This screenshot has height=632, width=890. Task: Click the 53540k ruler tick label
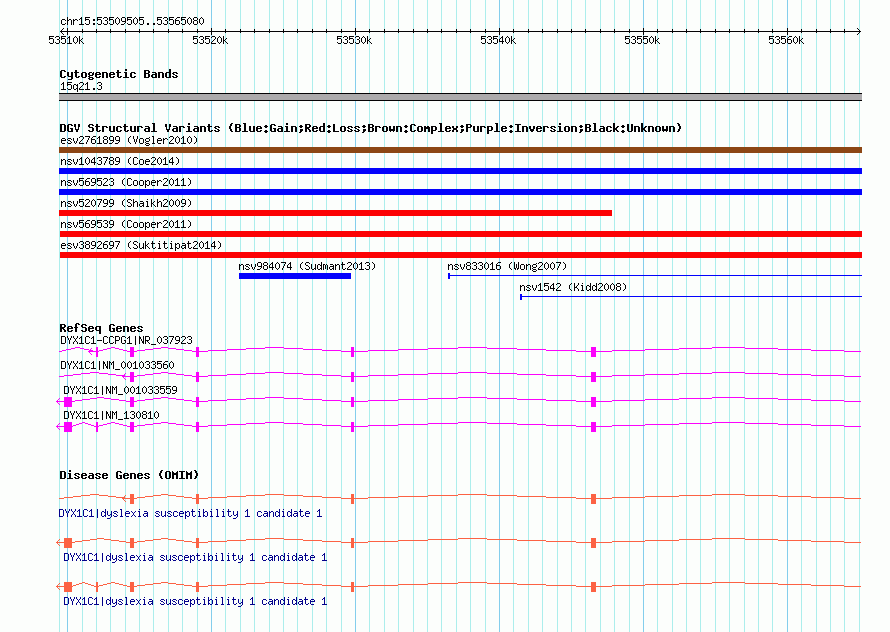(x=498, y=40)
